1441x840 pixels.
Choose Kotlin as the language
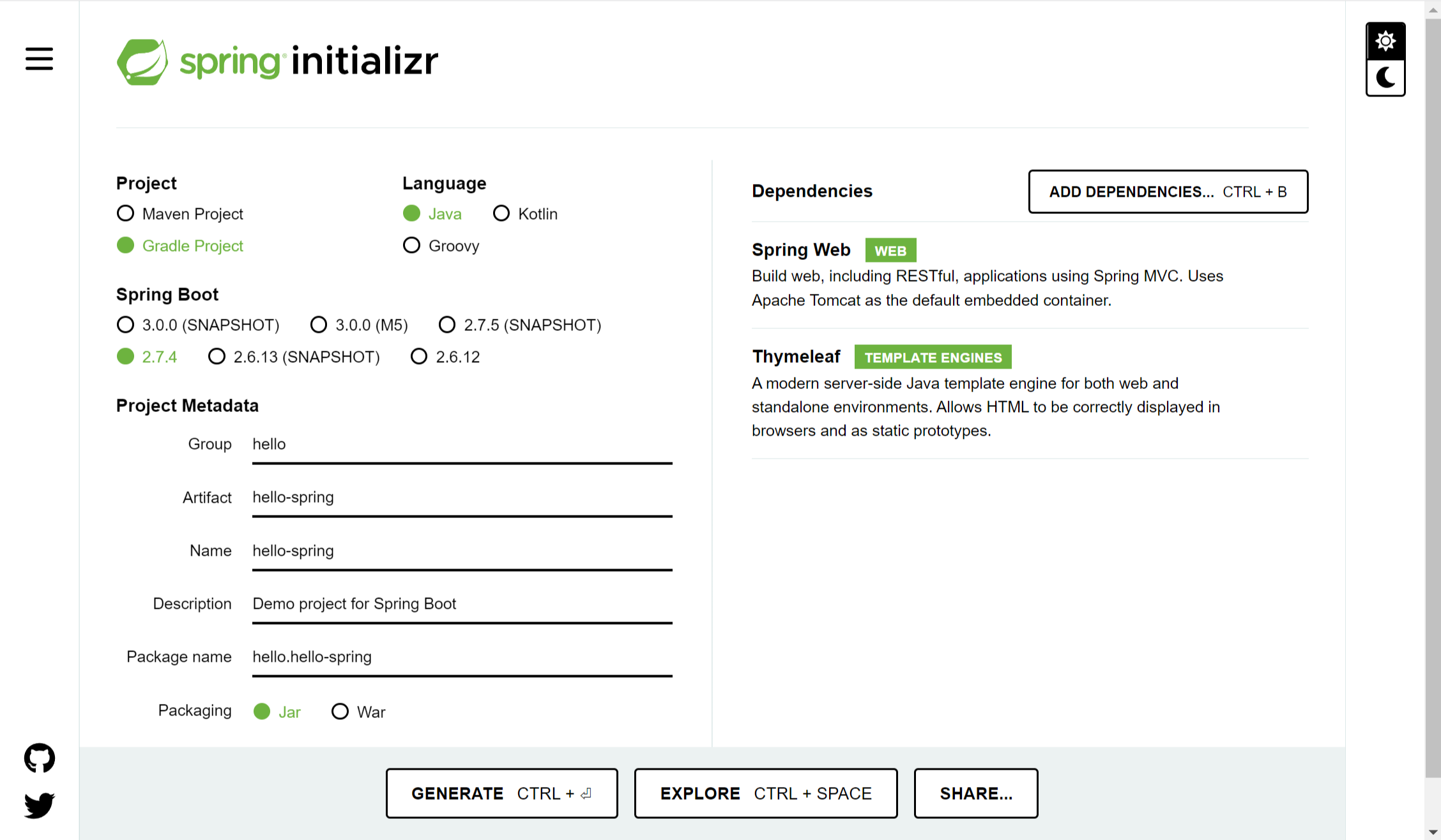501,213
